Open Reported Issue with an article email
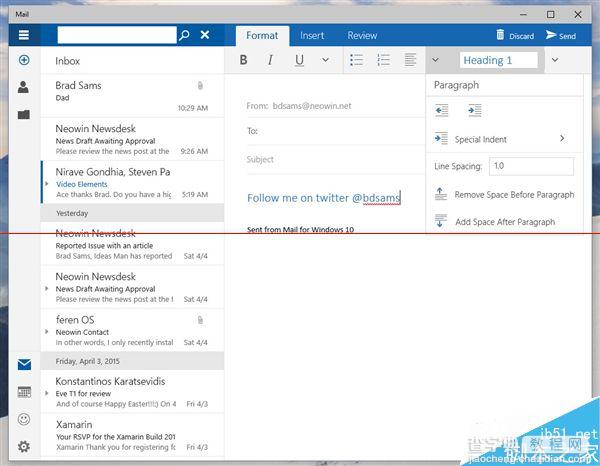Screen dimensions: 600x466 [x=132, y=244]
